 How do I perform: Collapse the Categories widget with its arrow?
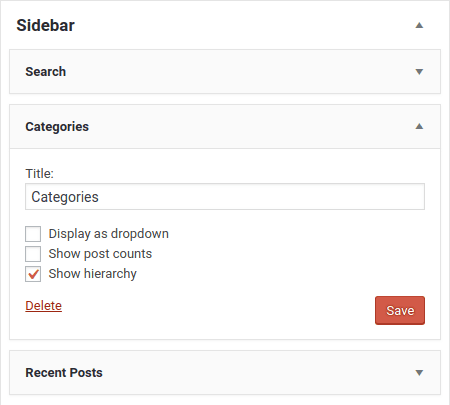[x=419, y=126]
